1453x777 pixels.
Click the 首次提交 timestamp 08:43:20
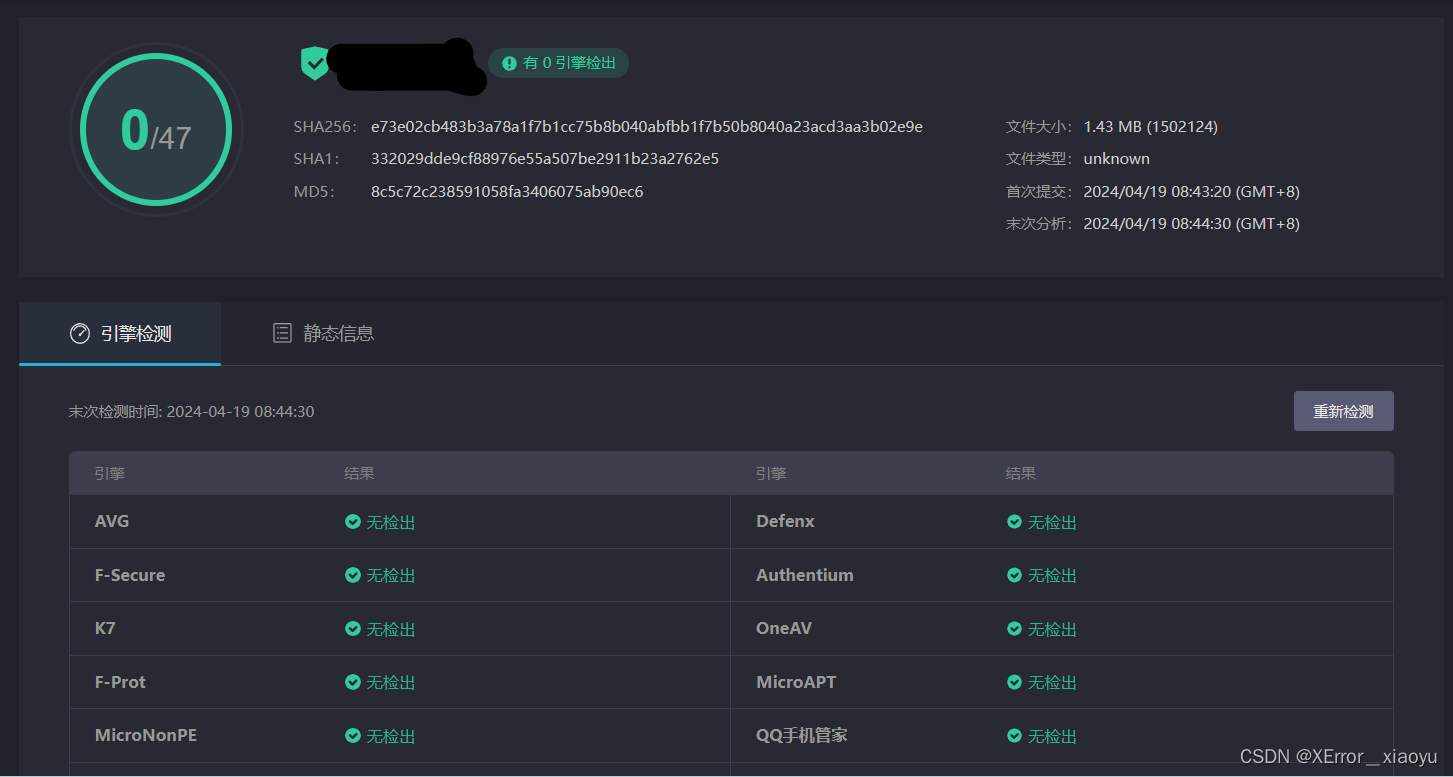click(x=1191, y=191)
